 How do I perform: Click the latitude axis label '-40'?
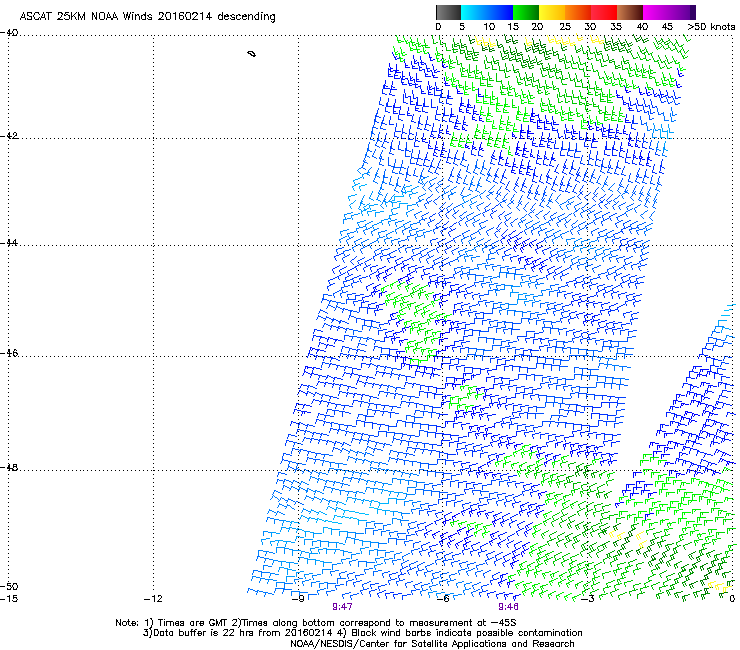click(9, 33)
